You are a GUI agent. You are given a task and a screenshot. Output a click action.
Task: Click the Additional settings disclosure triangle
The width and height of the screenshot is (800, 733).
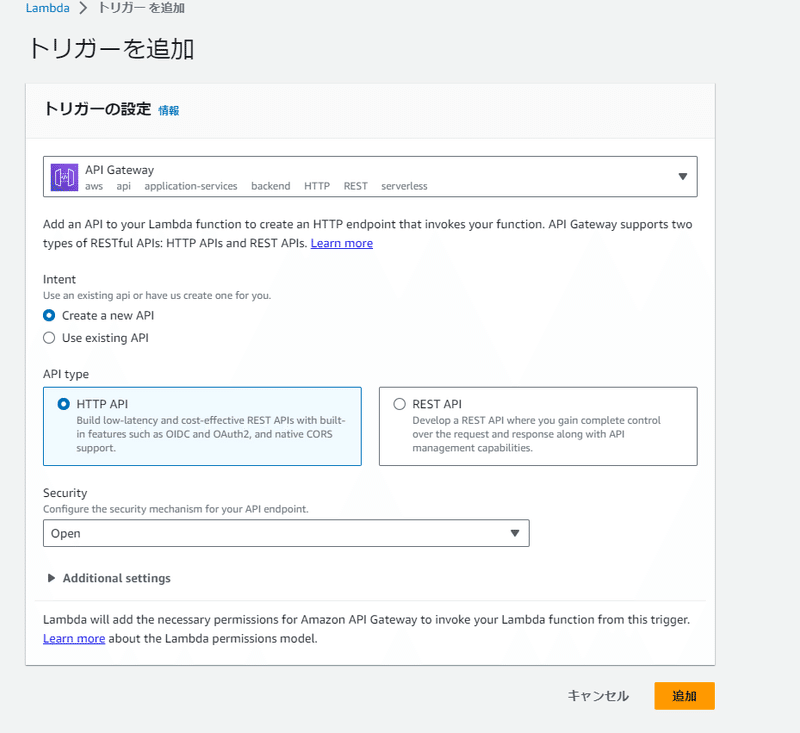pyautogui.click(x=51, y=578)
